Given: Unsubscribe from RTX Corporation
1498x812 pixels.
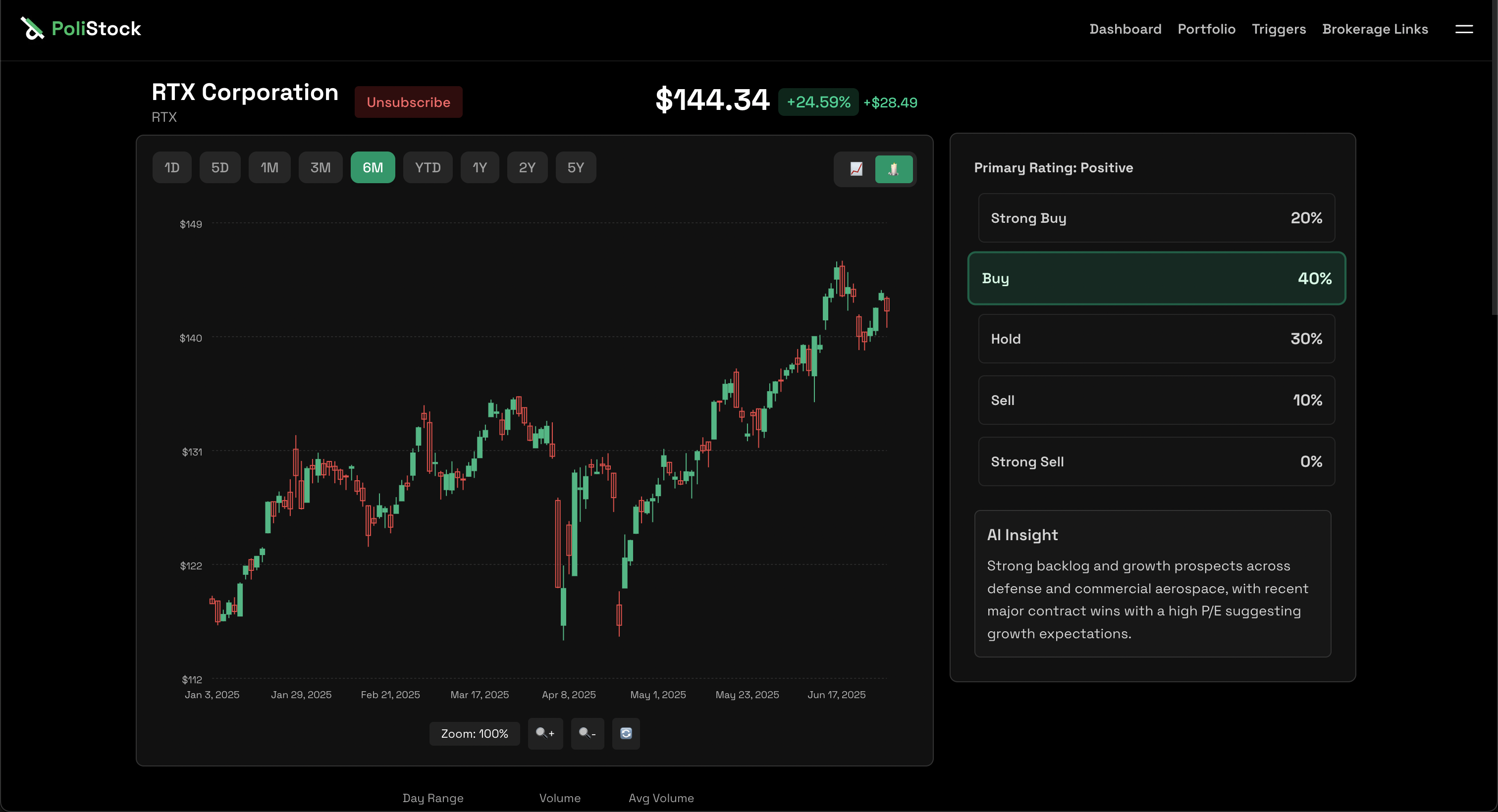Looking at the screenshot, I should [408, 102].
